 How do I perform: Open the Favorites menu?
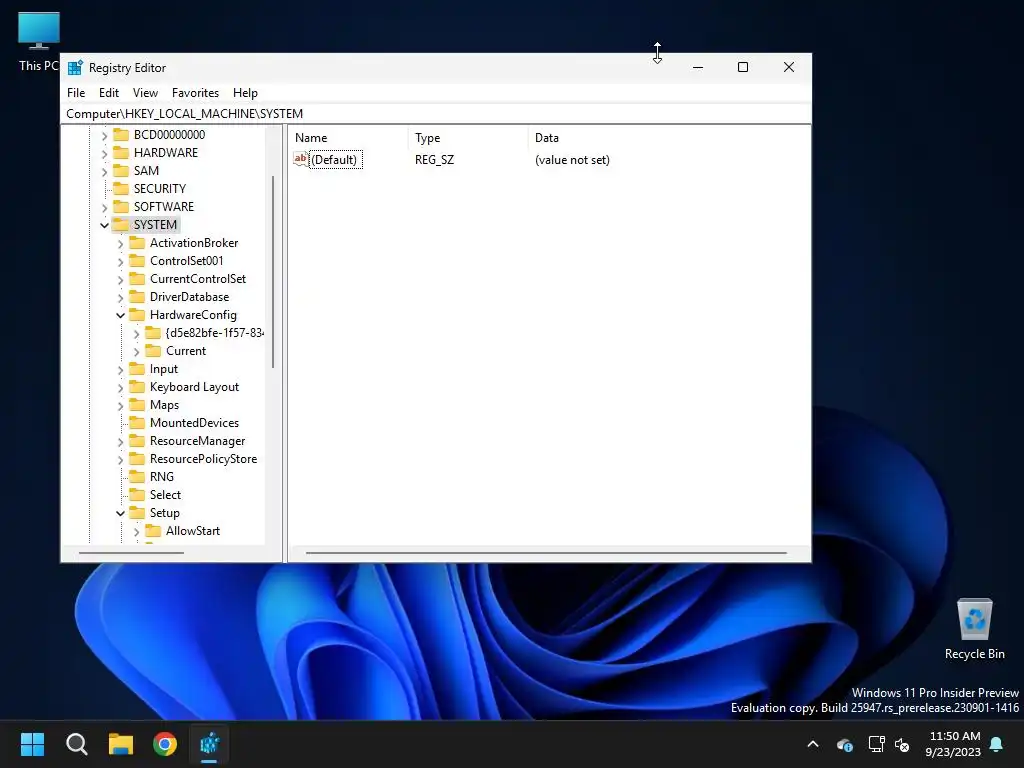click(x=195, y=93)
